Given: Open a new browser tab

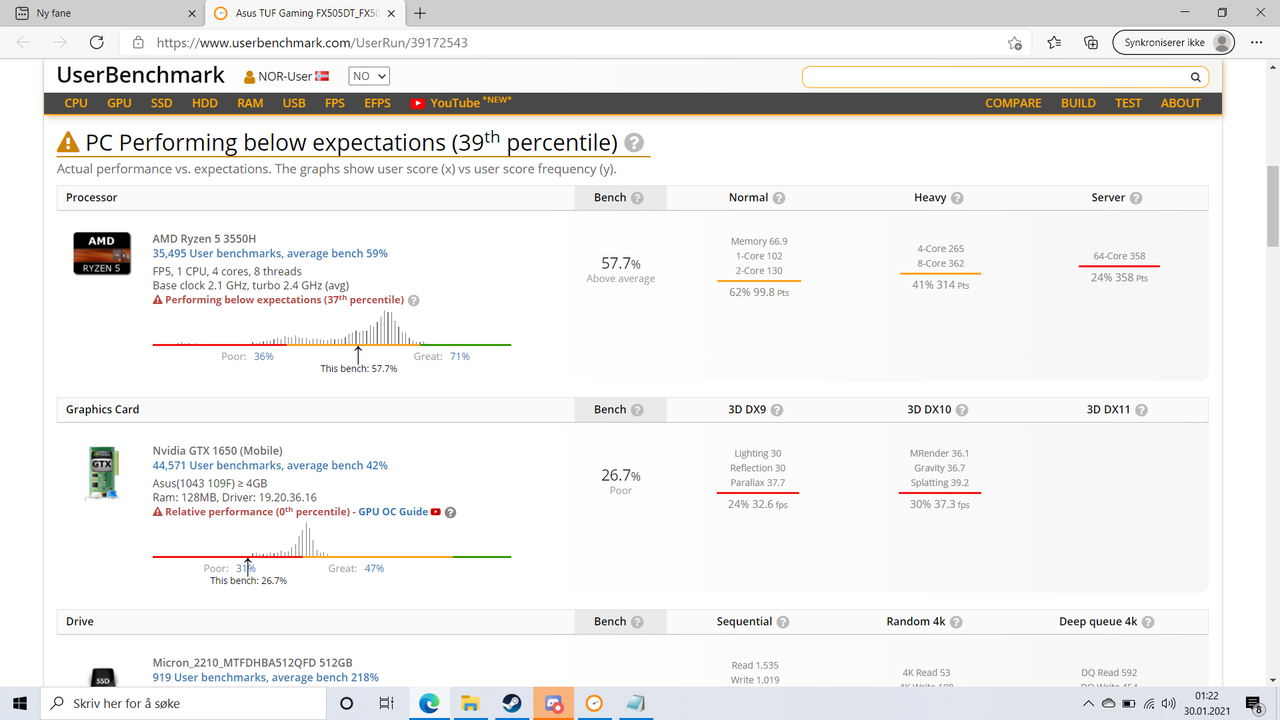Looking at the screenshot, I should [420, 13].
